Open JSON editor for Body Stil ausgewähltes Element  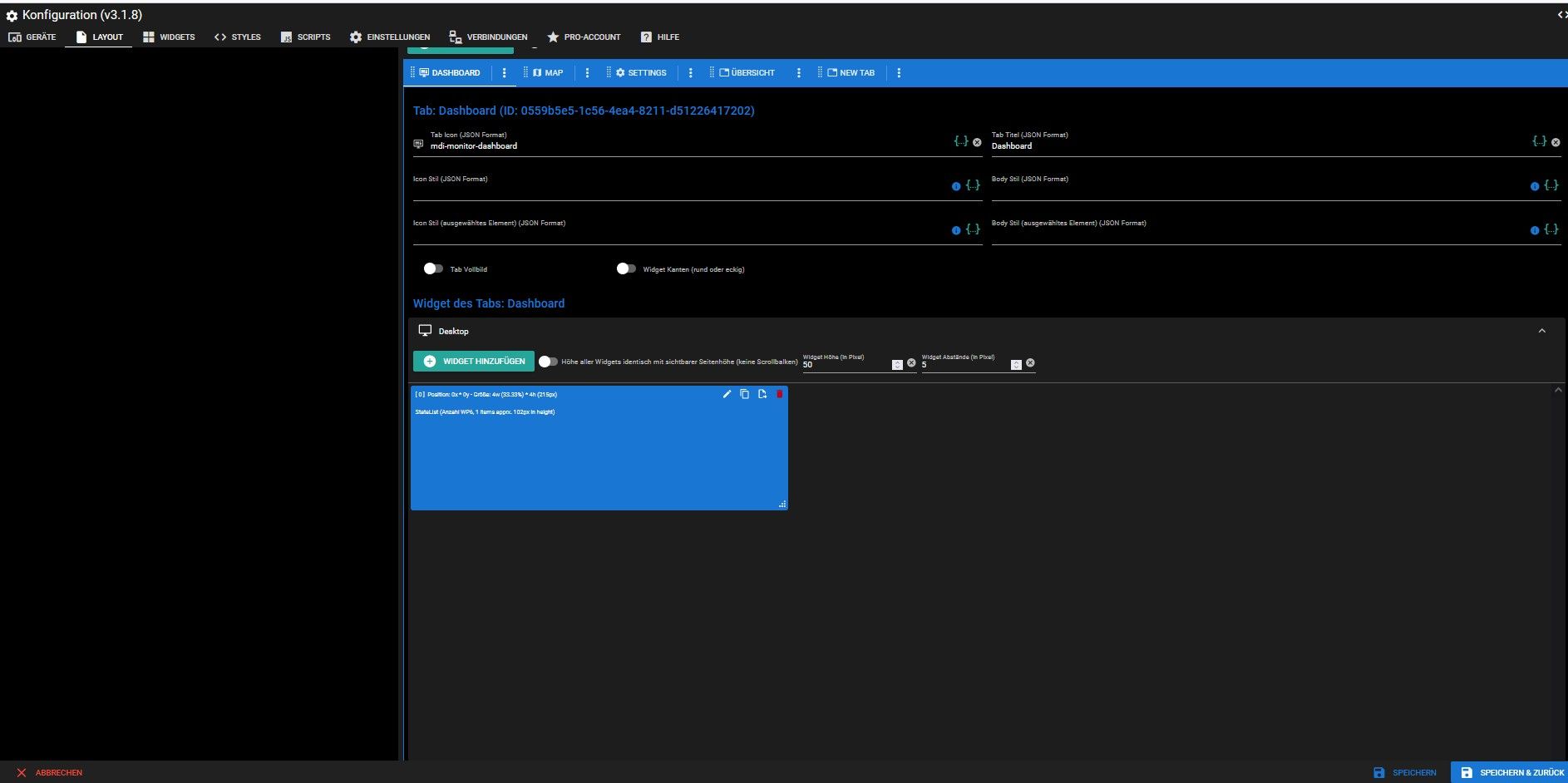(1551, 229)
